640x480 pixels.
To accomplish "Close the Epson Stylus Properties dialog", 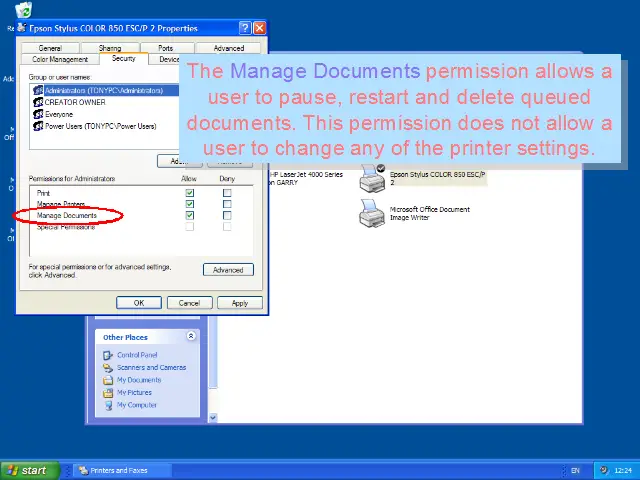I will 260,28.
